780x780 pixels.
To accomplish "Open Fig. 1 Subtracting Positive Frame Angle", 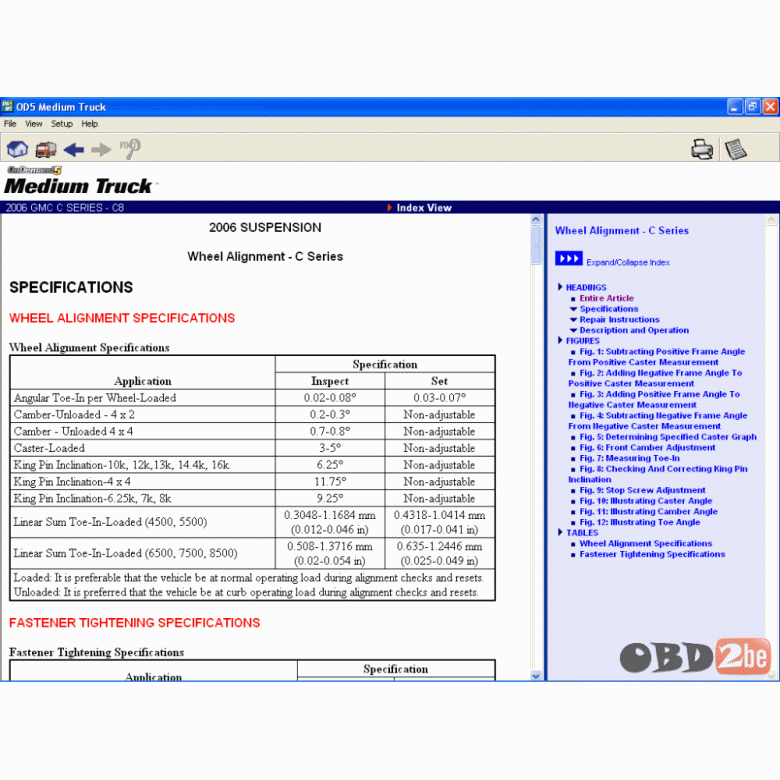I will [657, 357].
